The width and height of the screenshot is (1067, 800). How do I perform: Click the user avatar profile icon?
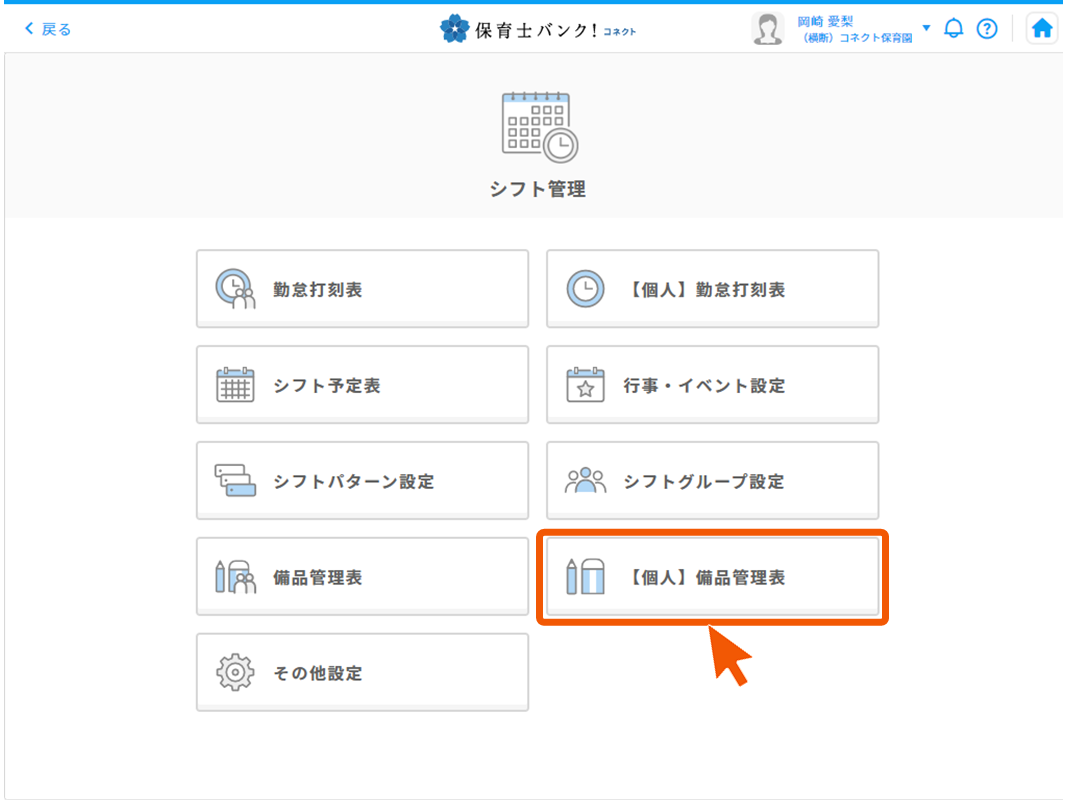pyautogui.click(x=767, y=29)
